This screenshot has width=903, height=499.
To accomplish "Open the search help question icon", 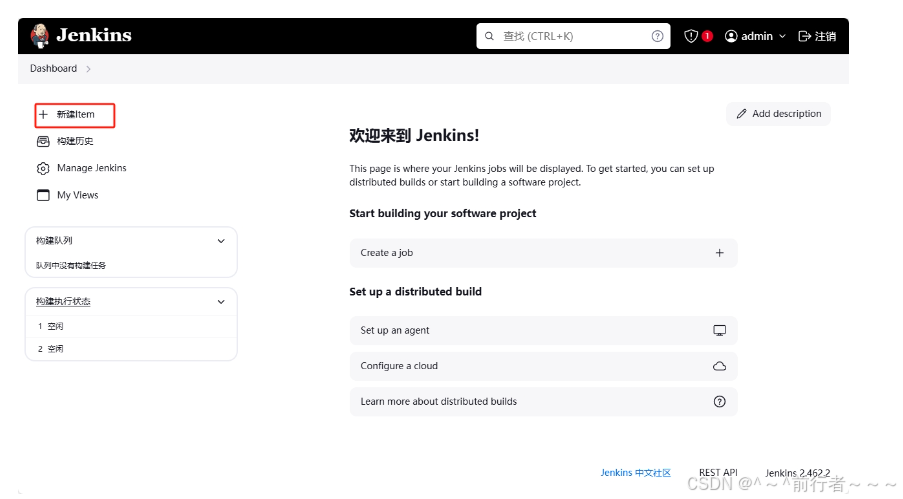I will tap(657, 36).
